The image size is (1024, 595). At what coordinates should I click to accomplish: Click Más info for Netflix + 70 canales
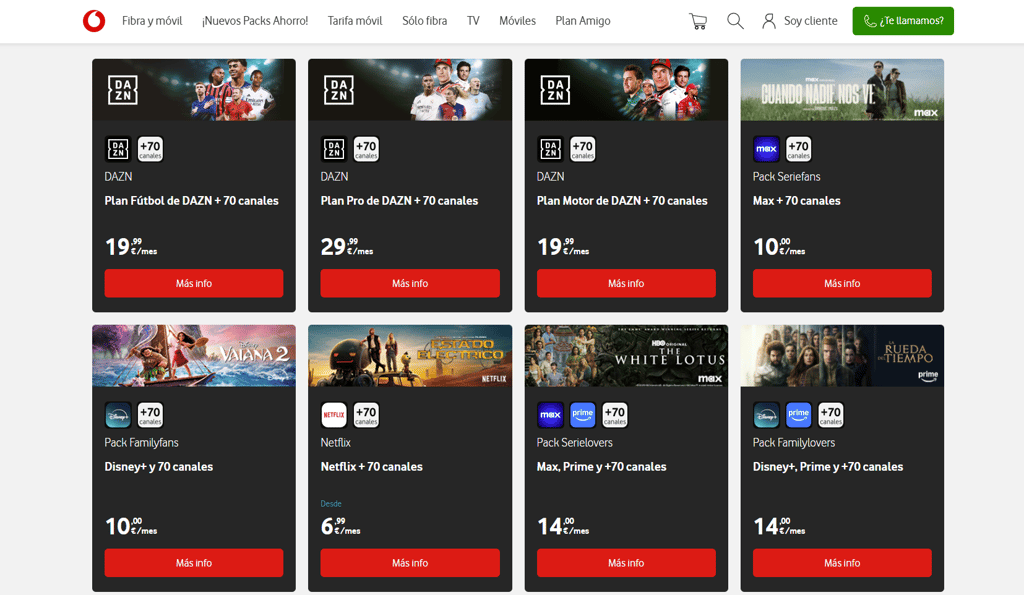(x=410, y=563)
